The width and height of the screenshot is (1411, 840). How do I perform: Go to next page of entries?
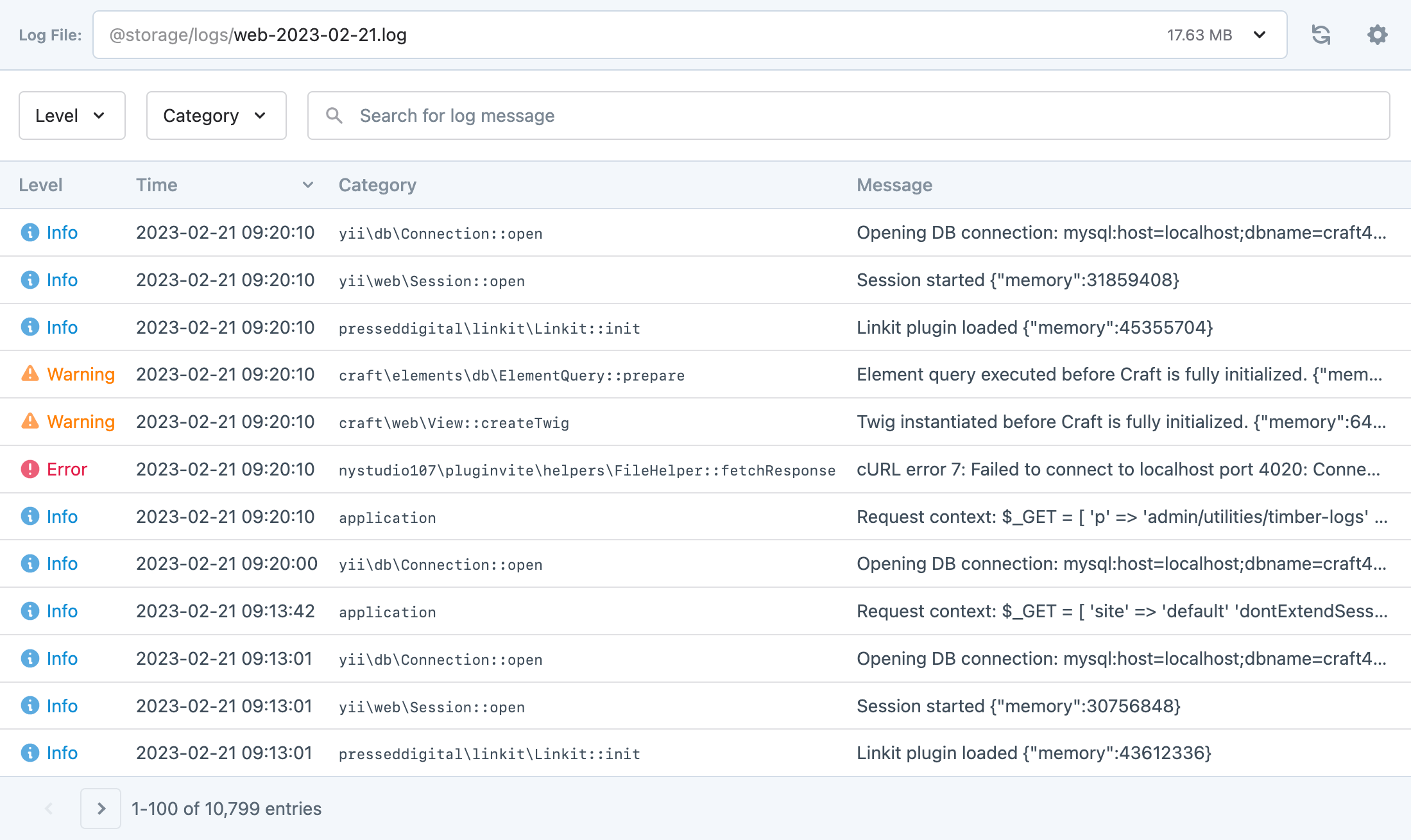101,809
